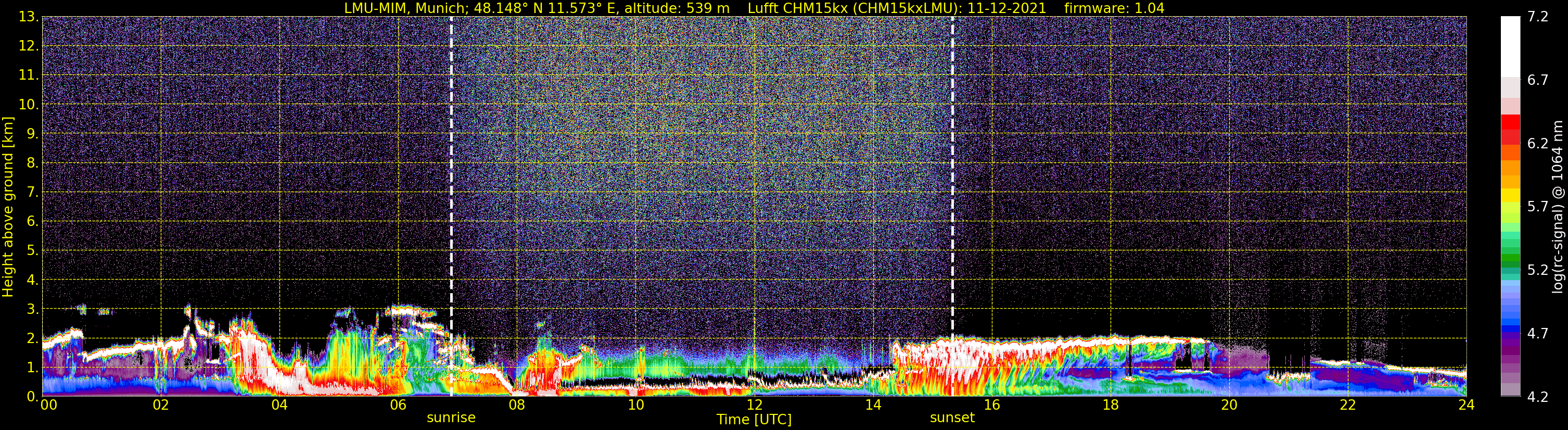Click the x-axis tick label 12
Screen dimensions: 1568x430
[754, 405]
